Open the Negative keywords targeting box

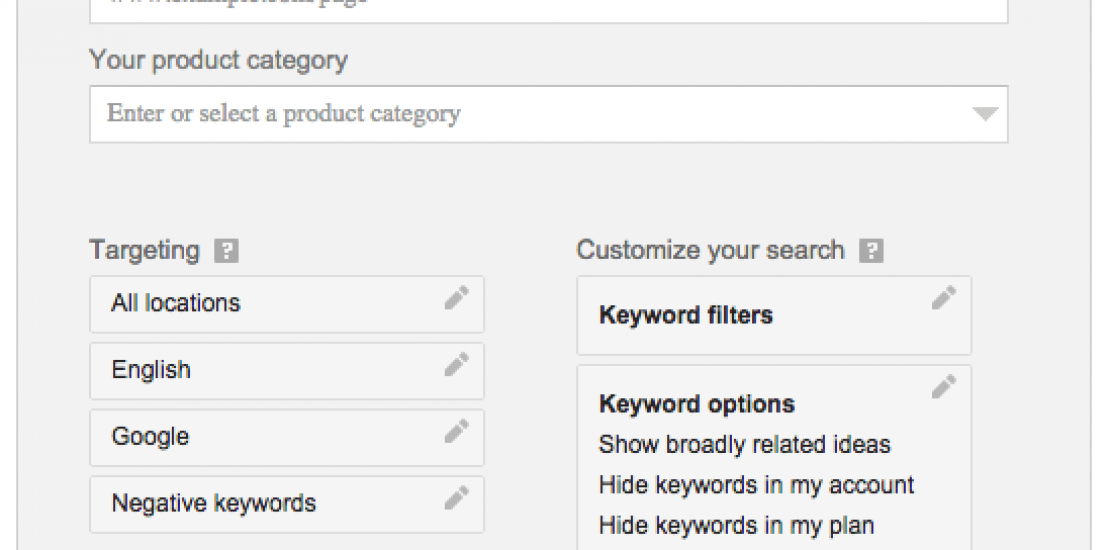point(270,504)
